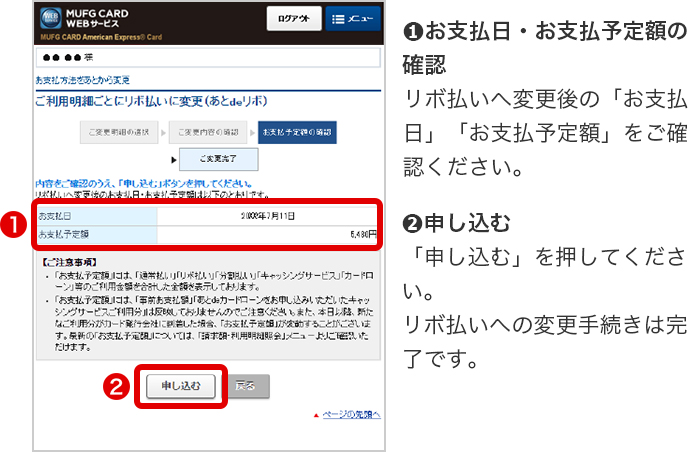This screenshot has height=452, width=690.
Task: Select the ご変更明細の選択 step
Action: point(119,131)
